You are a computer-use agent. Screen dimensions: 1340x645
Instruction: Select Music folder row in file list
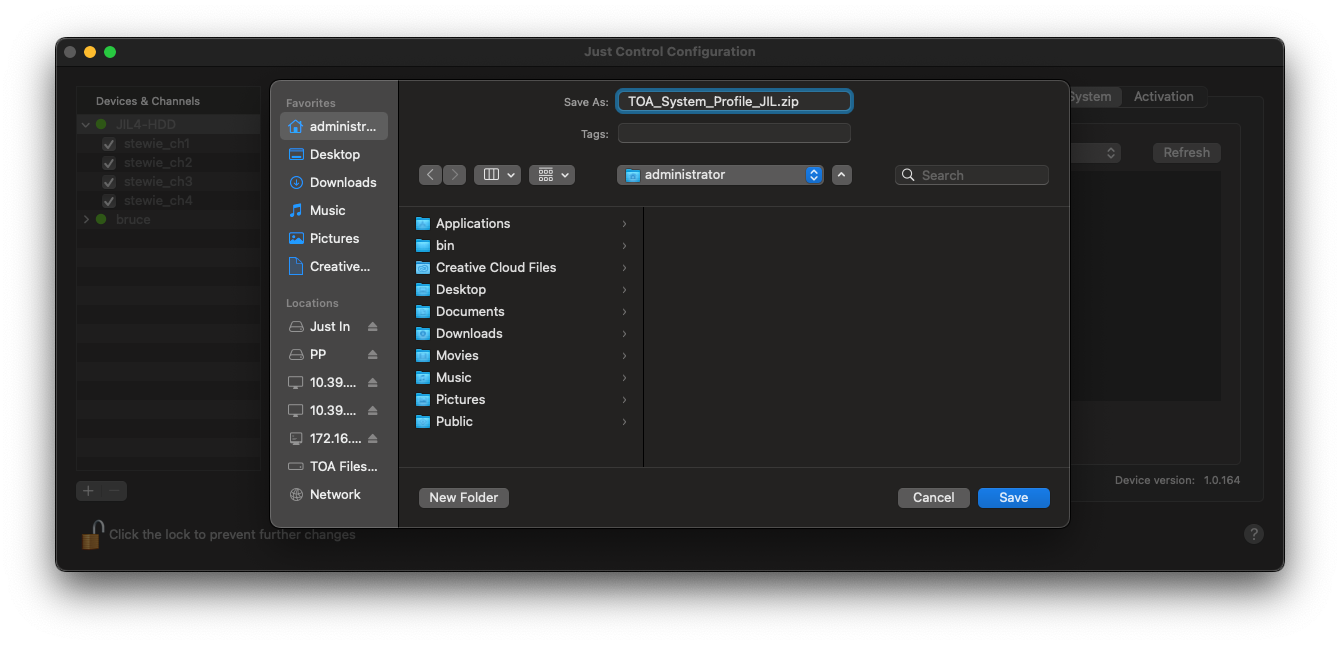click(x=521, y=377)
